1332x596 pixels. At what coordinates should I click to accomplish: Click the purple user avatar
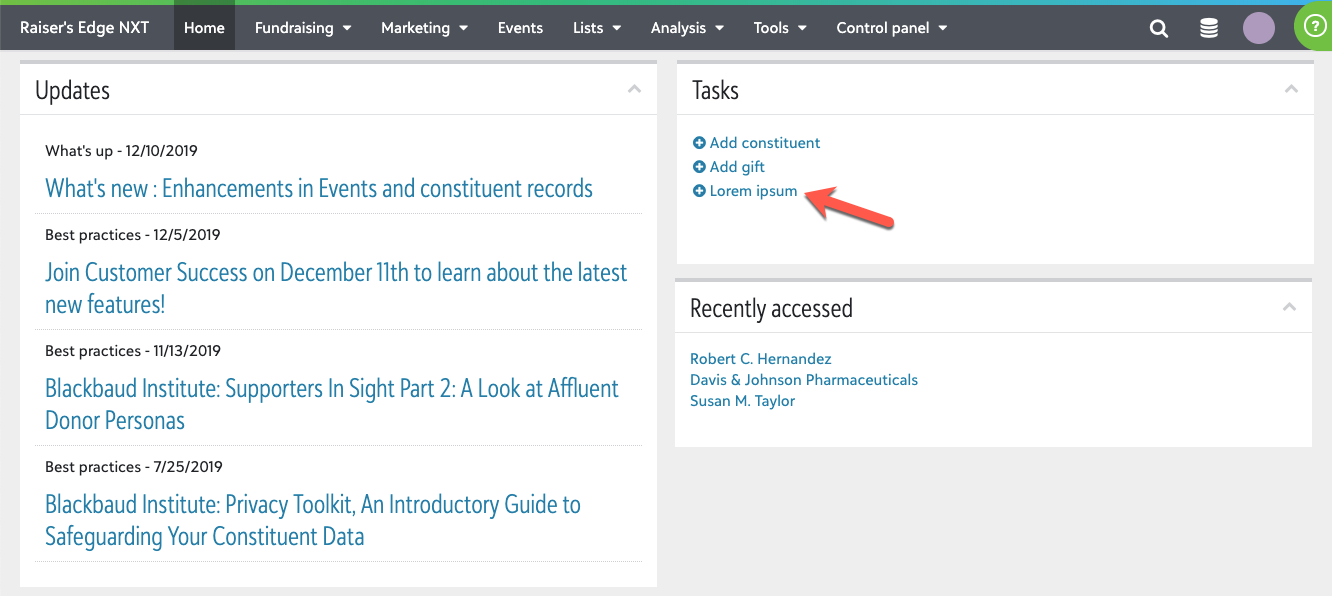click(x=1258, y=28)
